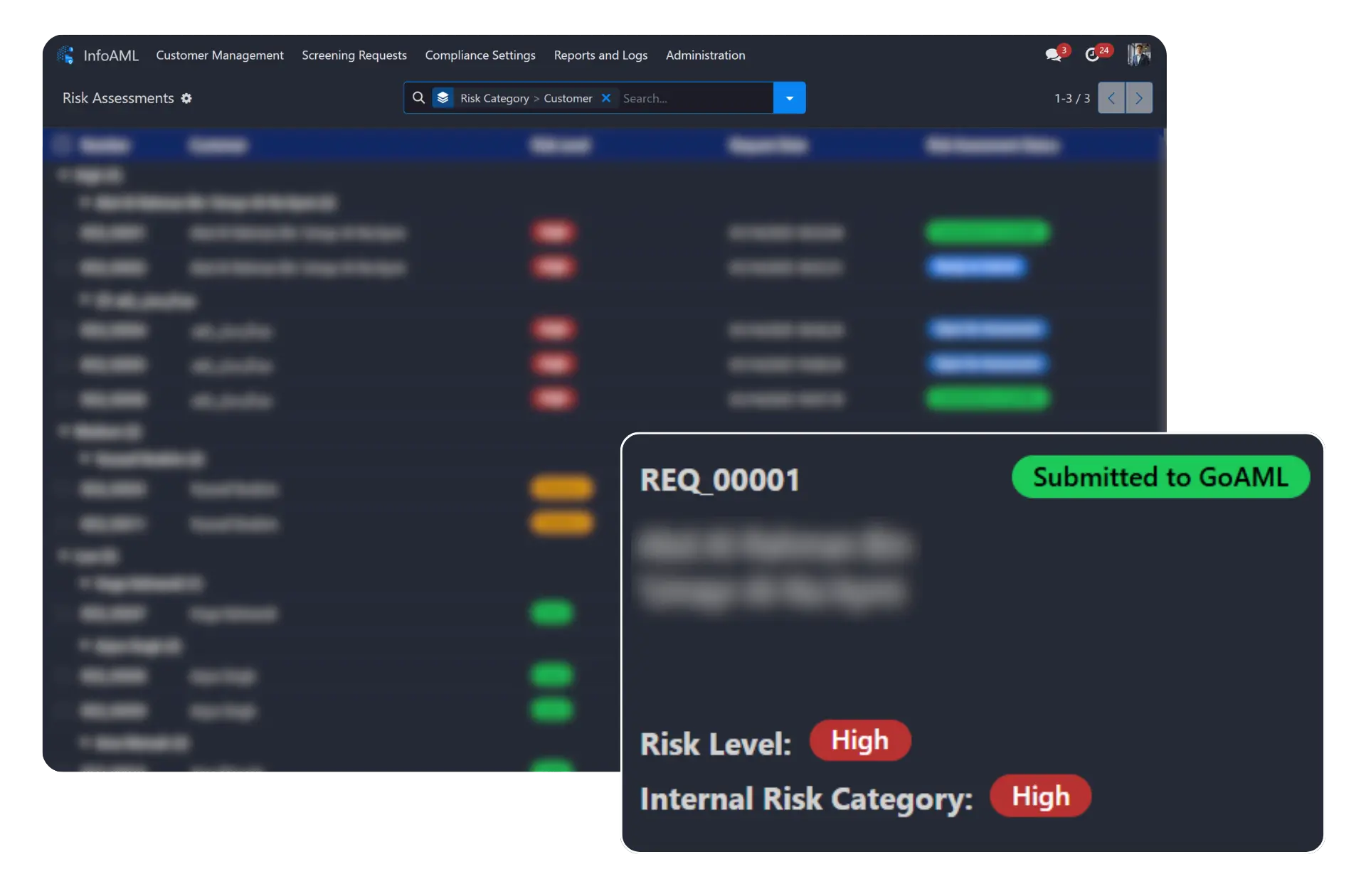The height and width of the screenshot is (896, 1366).
Task: Open the user profile avatar
Action: click(1139, 55)
